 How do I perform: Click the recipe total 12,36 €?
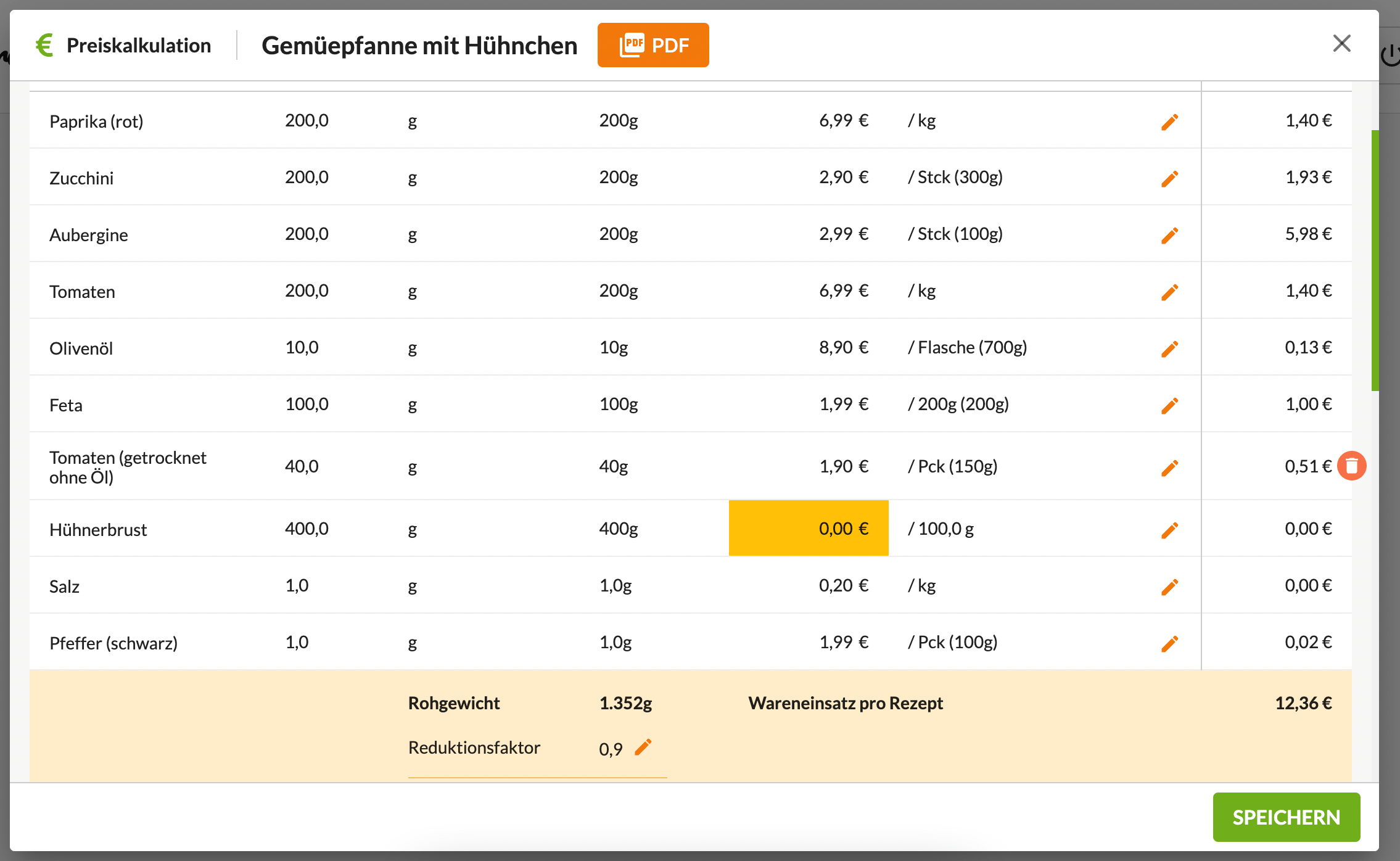pyautogui.click(x=1303, y=703)
